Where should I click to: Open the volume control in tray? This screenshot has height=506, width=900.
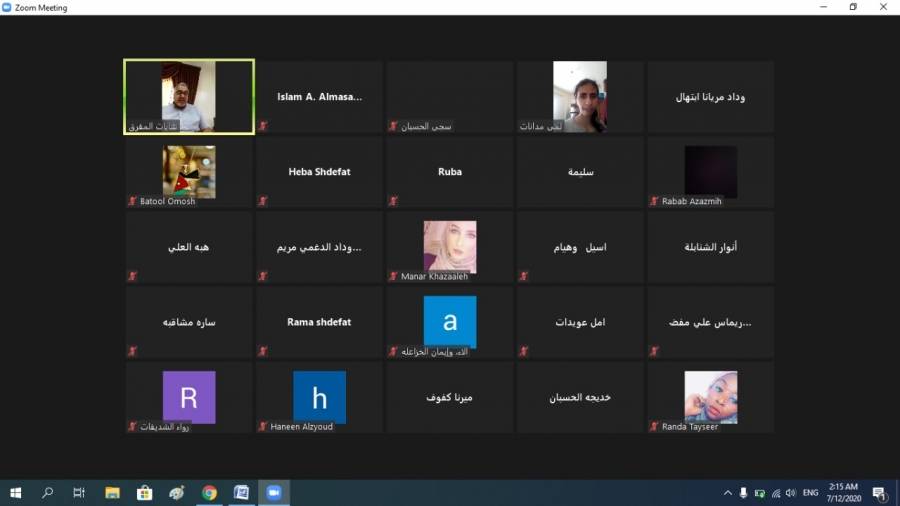(x=791, y=493)
